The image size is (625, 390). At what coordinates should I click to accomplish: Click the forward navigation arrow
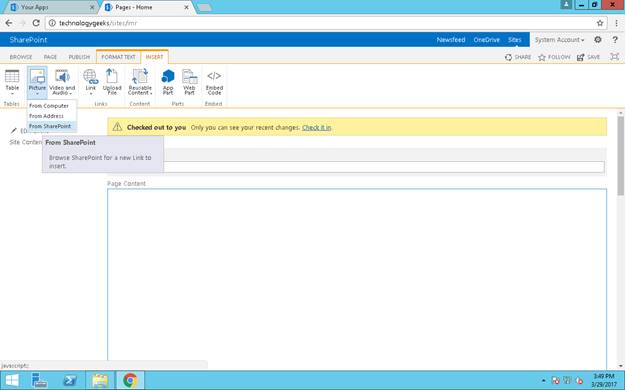click(22, 23)
